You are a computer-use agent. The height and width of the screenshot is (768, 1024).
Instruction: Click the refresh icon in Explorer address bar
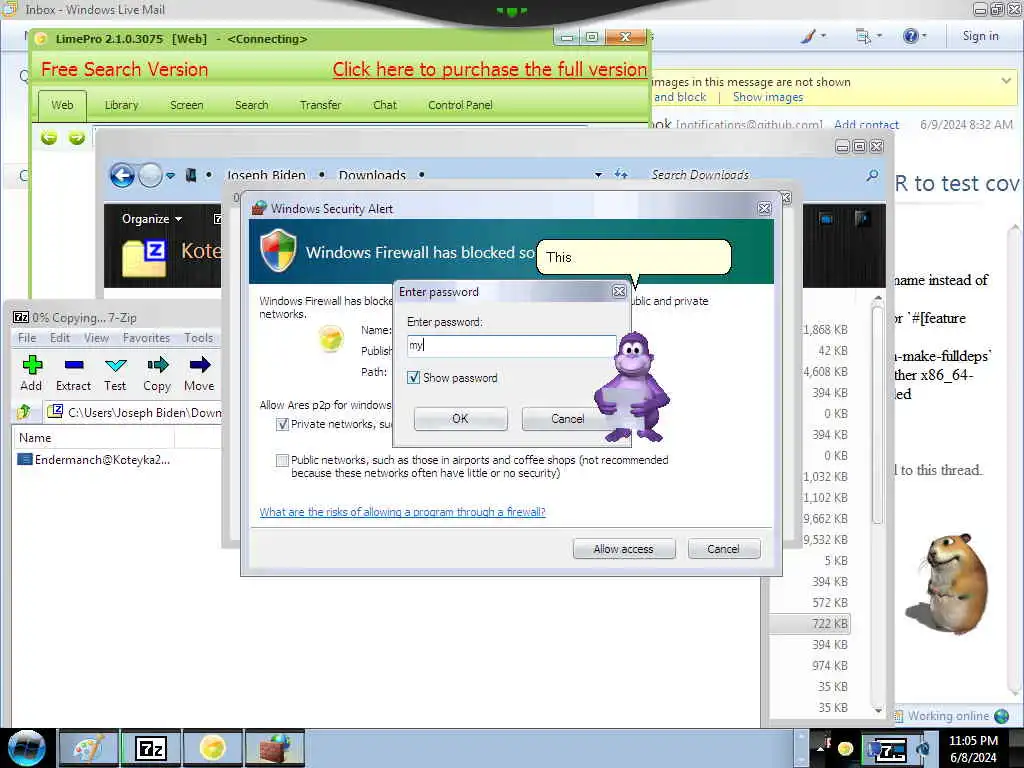click(x=621, y=175)
